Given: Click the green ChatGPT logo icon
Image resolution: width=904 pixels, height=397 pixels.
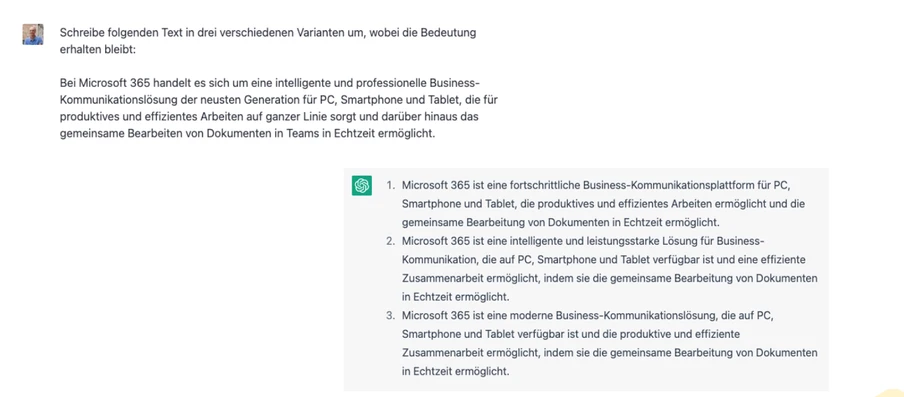Looking at the screenshot, I should tap(361, 186).
